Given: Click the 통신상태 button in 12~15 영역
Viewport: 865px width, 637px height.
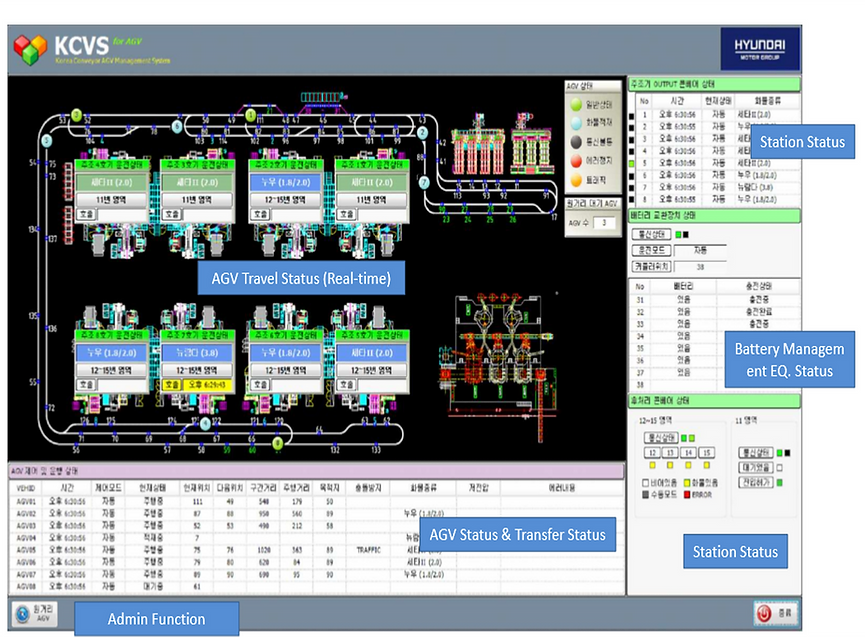Looking at the screenshot, I should tap(661, 438).
